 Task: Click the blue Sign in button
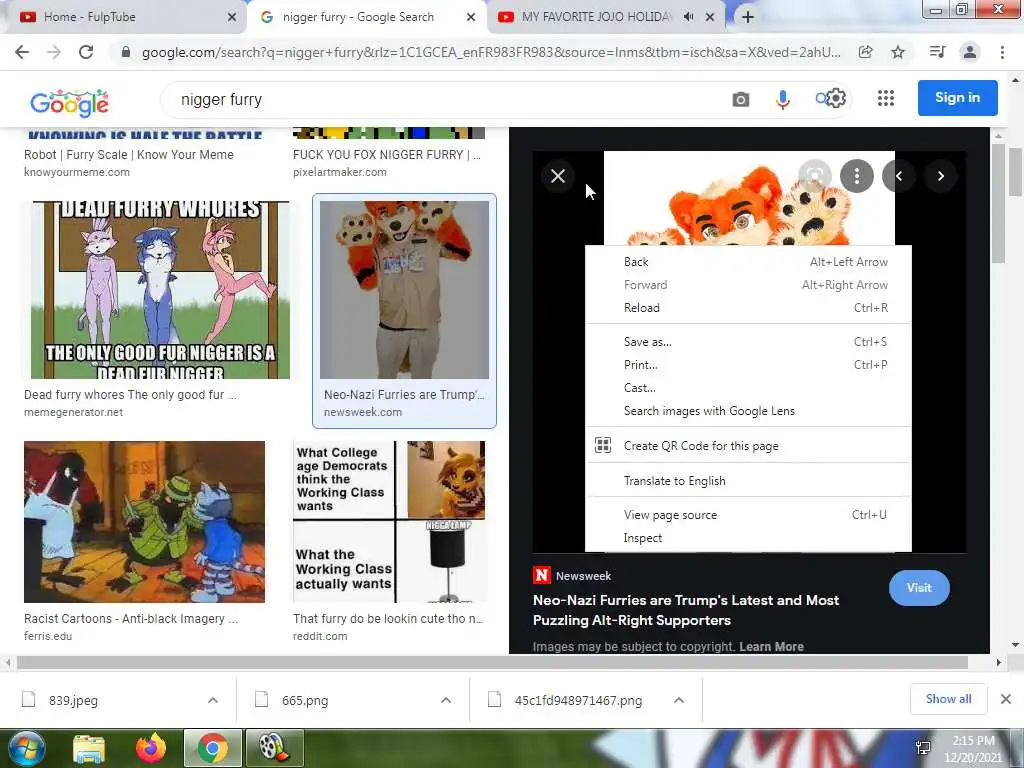pos(957,97)
